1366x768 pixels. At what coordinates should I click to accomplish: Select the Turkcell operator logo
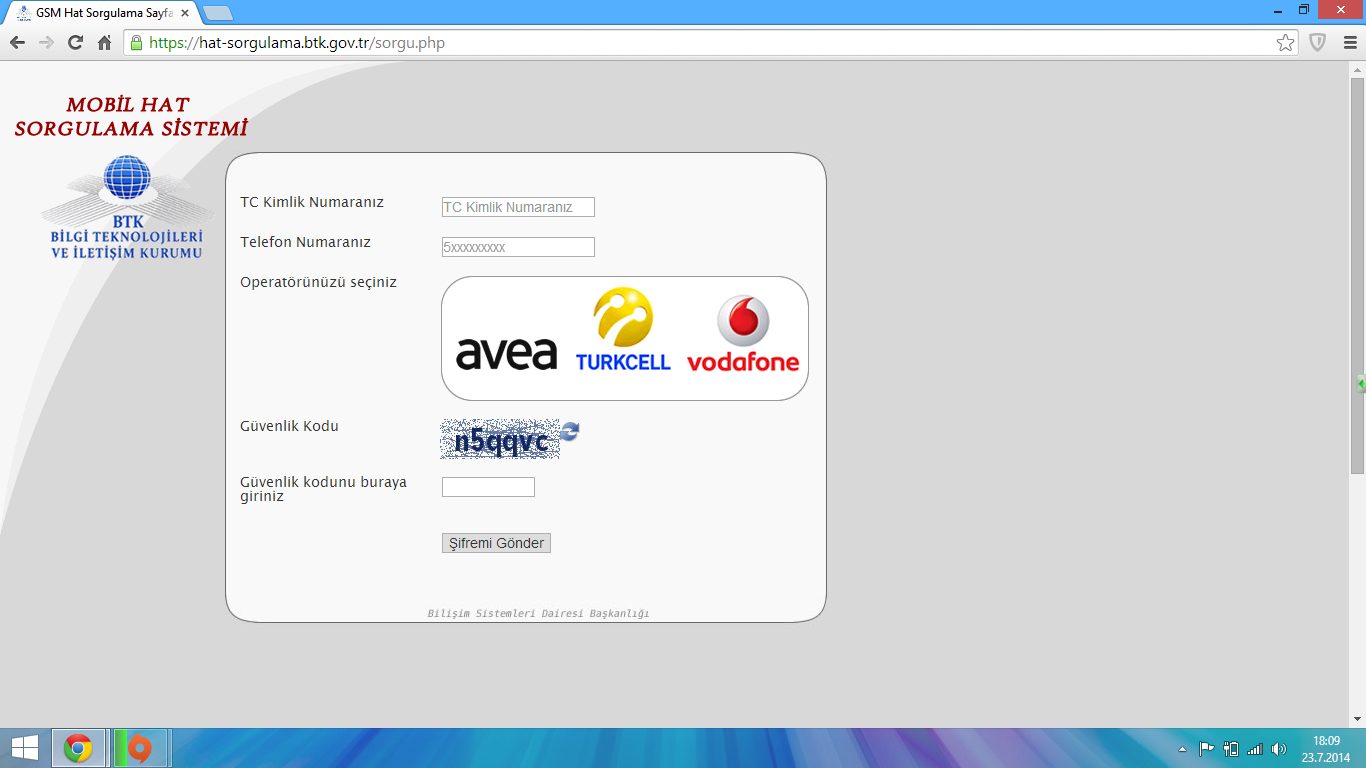[x=623, y=329]
